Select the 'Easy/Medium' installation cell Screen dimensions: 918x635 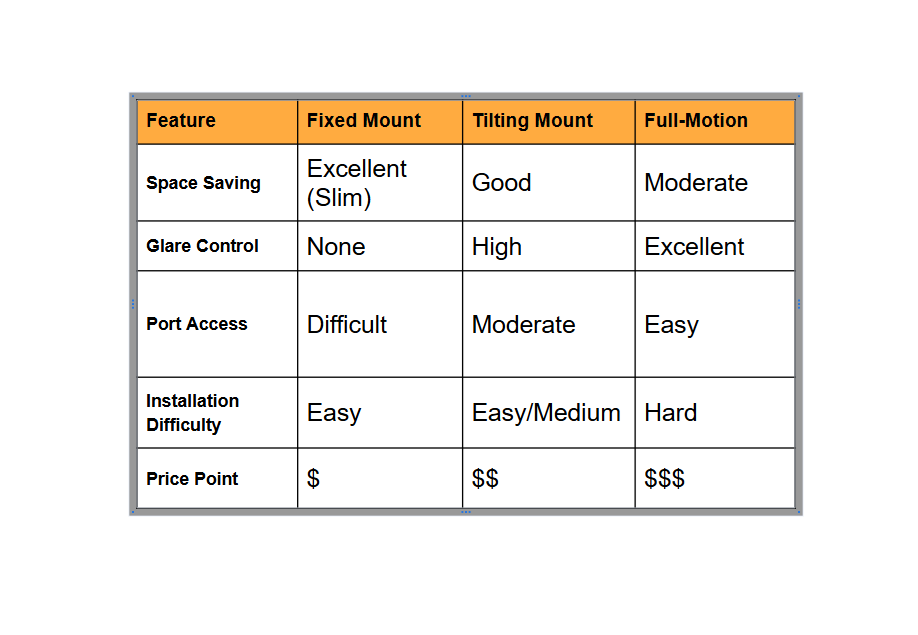pyautogui.click(x=549, y=413)
